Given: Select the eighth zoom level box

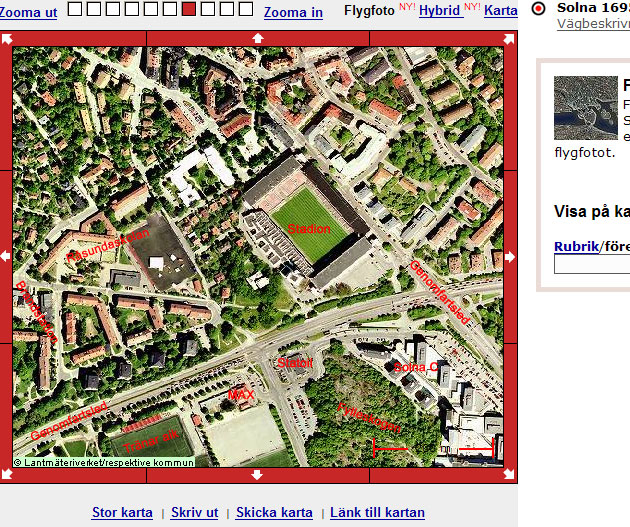Looking at the screenshot, I should 208,9.
